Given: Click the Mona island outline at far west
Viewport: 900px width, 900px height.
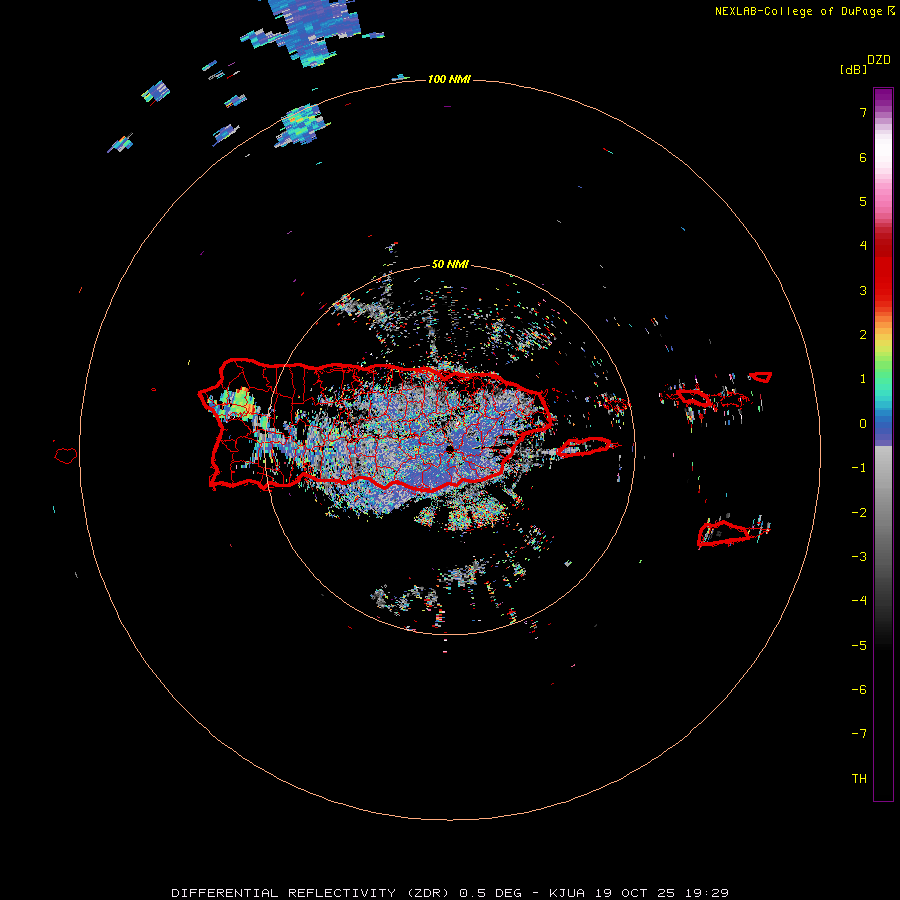Looking at the screenshot, I should [x=66, y=456].
